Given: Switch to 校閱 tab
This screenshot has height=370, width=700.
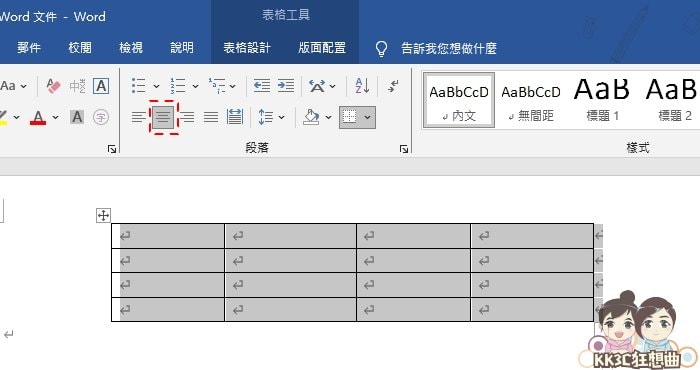Looking at the screenshot, I should coord(80,48).
